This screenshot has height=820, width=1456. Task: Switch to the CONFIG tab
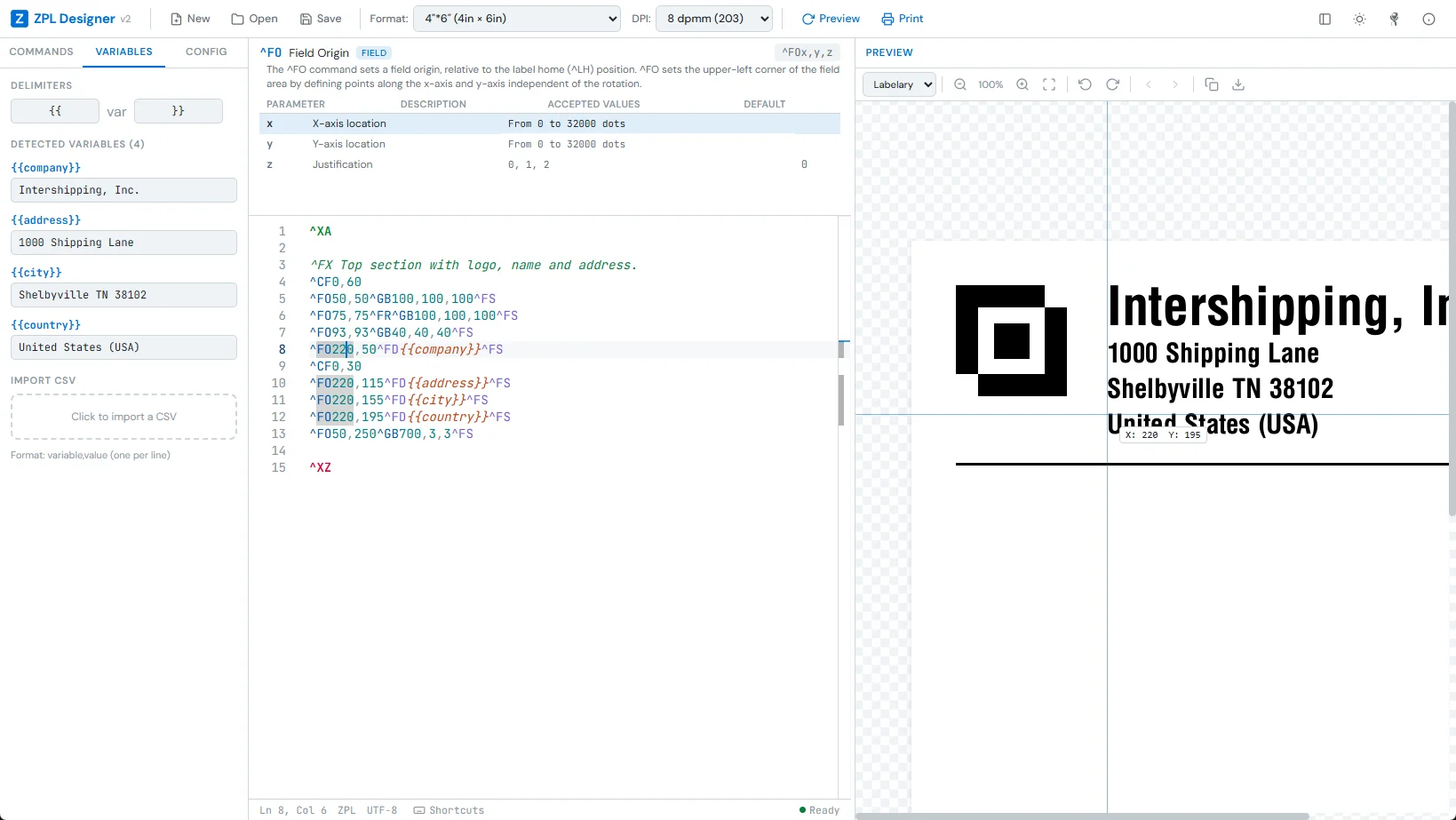pos(205,52)
